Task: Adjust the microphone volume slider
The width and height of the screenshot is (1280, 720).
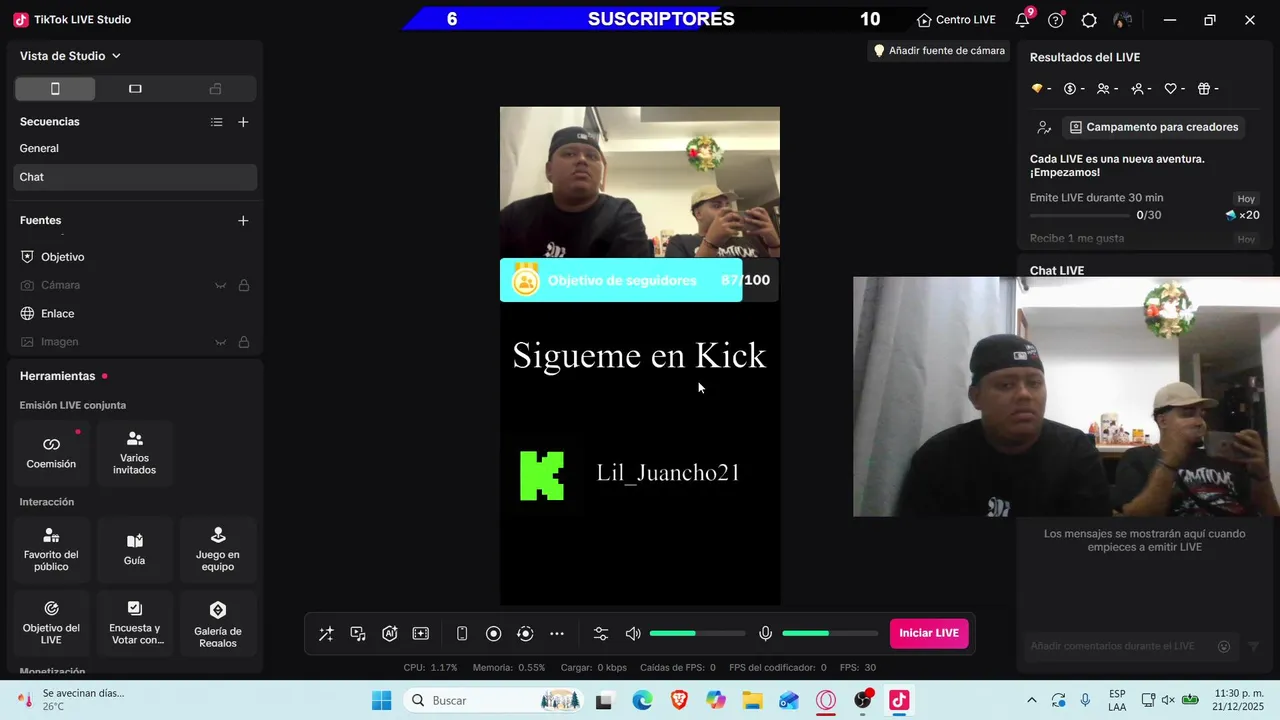Action: click(830, 634)
